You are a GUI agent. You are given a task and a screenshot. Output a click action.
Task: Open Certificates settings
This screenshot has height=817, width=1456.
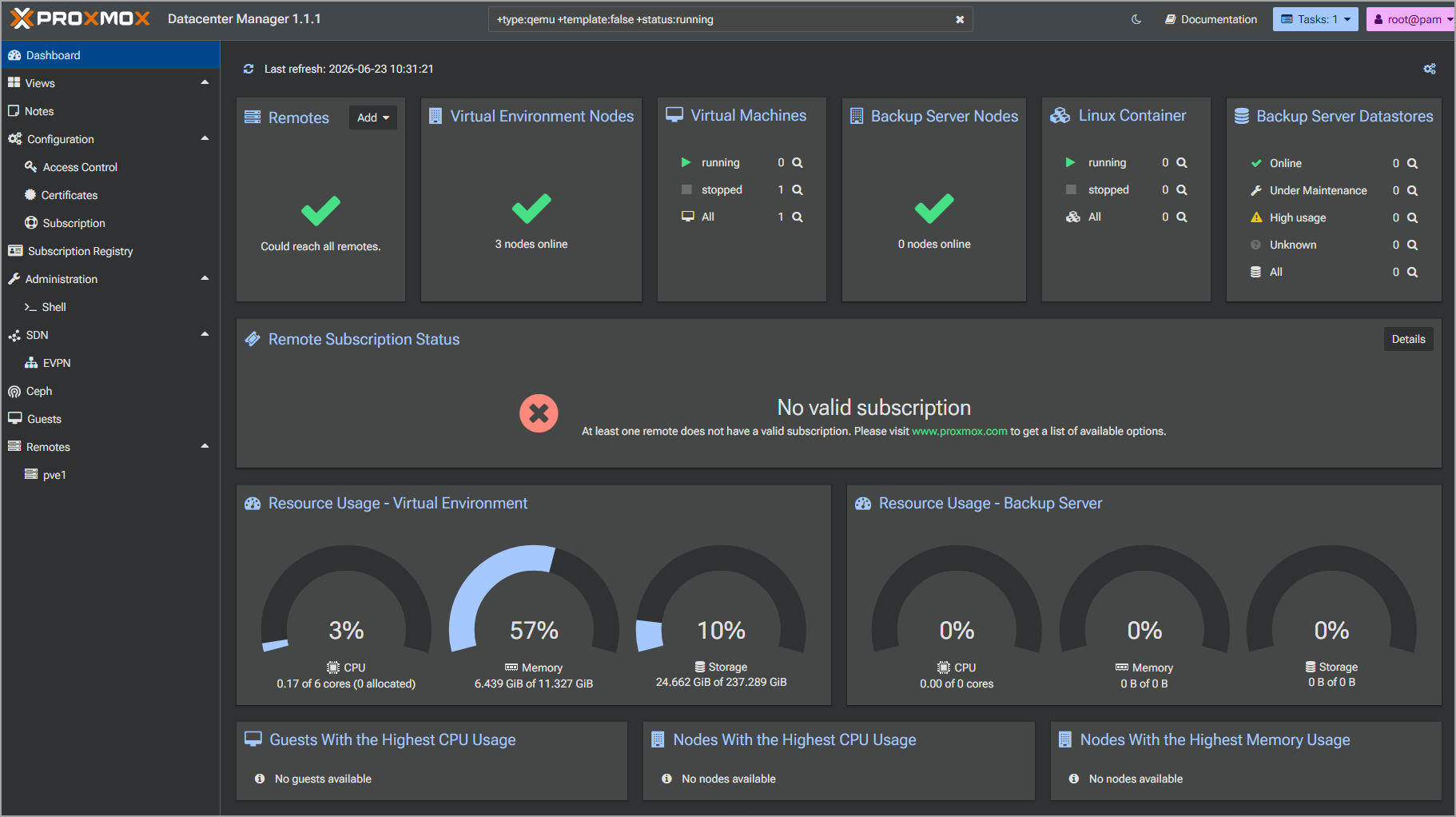pos(110,195)
